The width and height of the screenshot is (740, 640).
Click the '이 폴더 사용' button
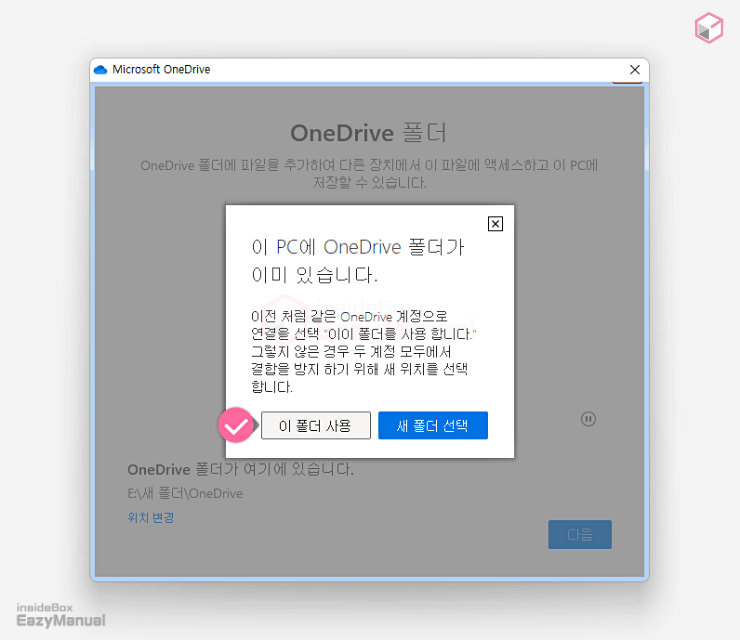click(x=316, y=425)
